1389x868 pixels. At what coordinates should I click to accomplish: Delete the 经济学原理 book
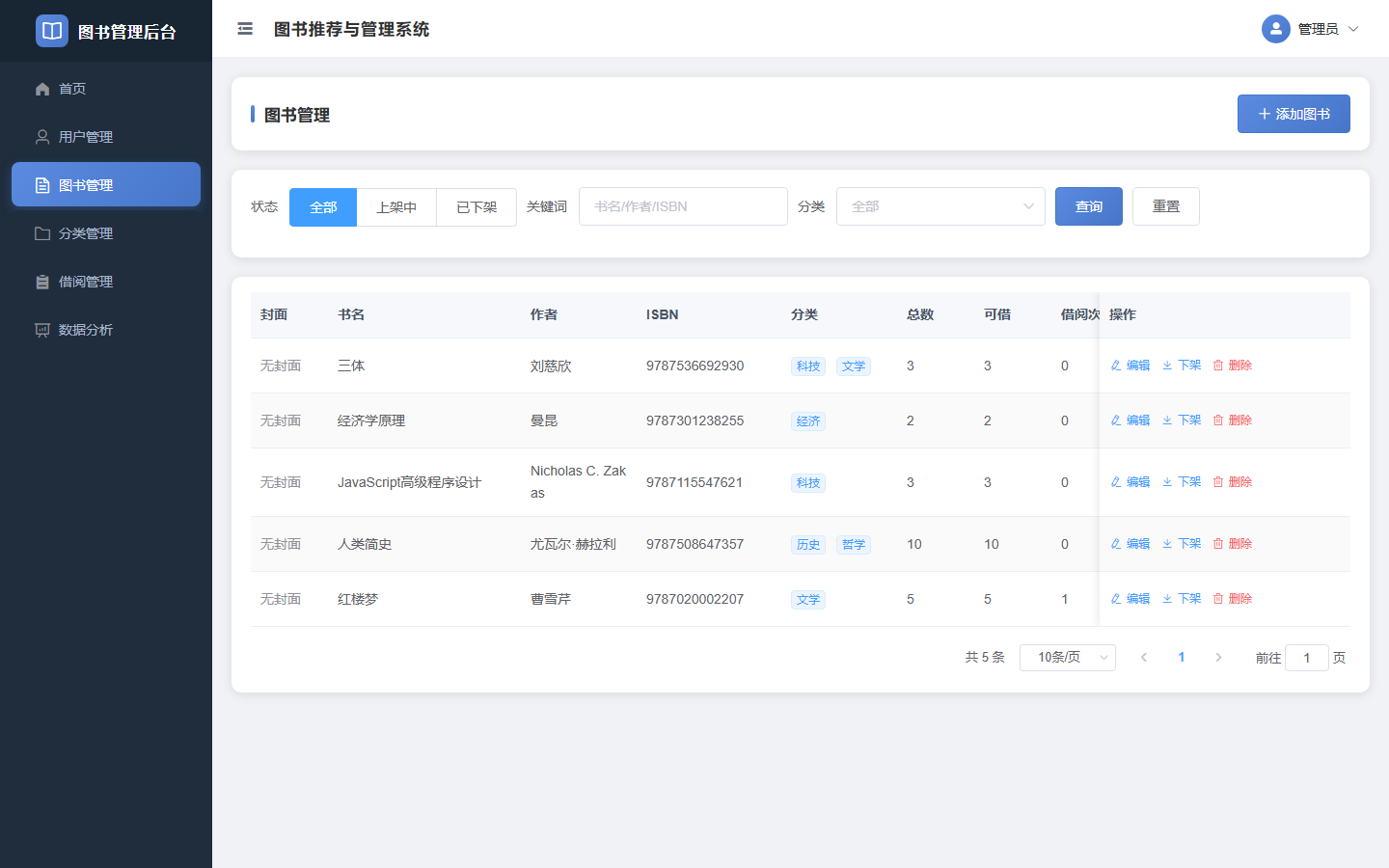click(x=1233, y=420)
